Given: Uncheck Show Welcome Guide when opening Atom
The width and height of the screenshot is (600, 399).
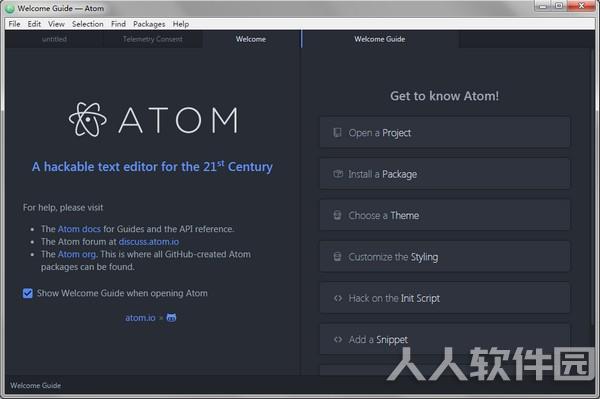Looking at the screenshot, I should (x=28, y=293).
